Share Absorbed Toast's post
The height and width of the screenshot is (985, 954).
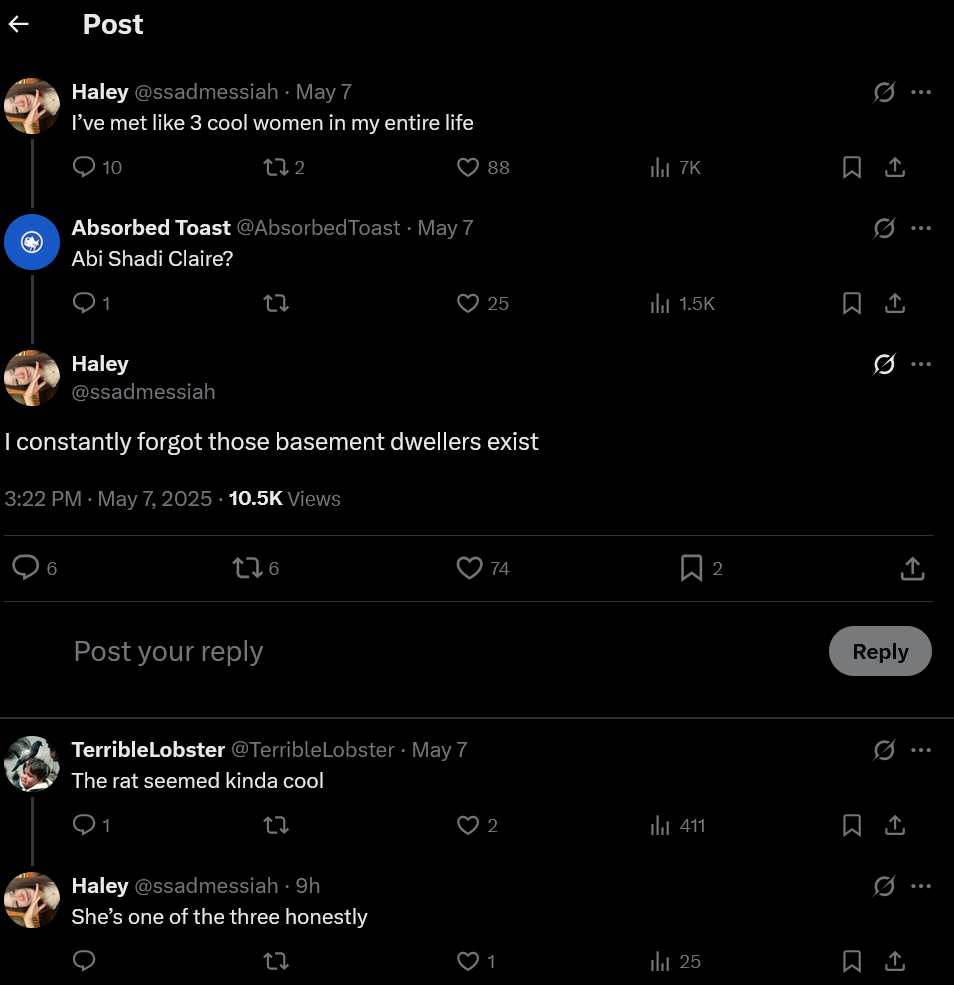[895, 303]
